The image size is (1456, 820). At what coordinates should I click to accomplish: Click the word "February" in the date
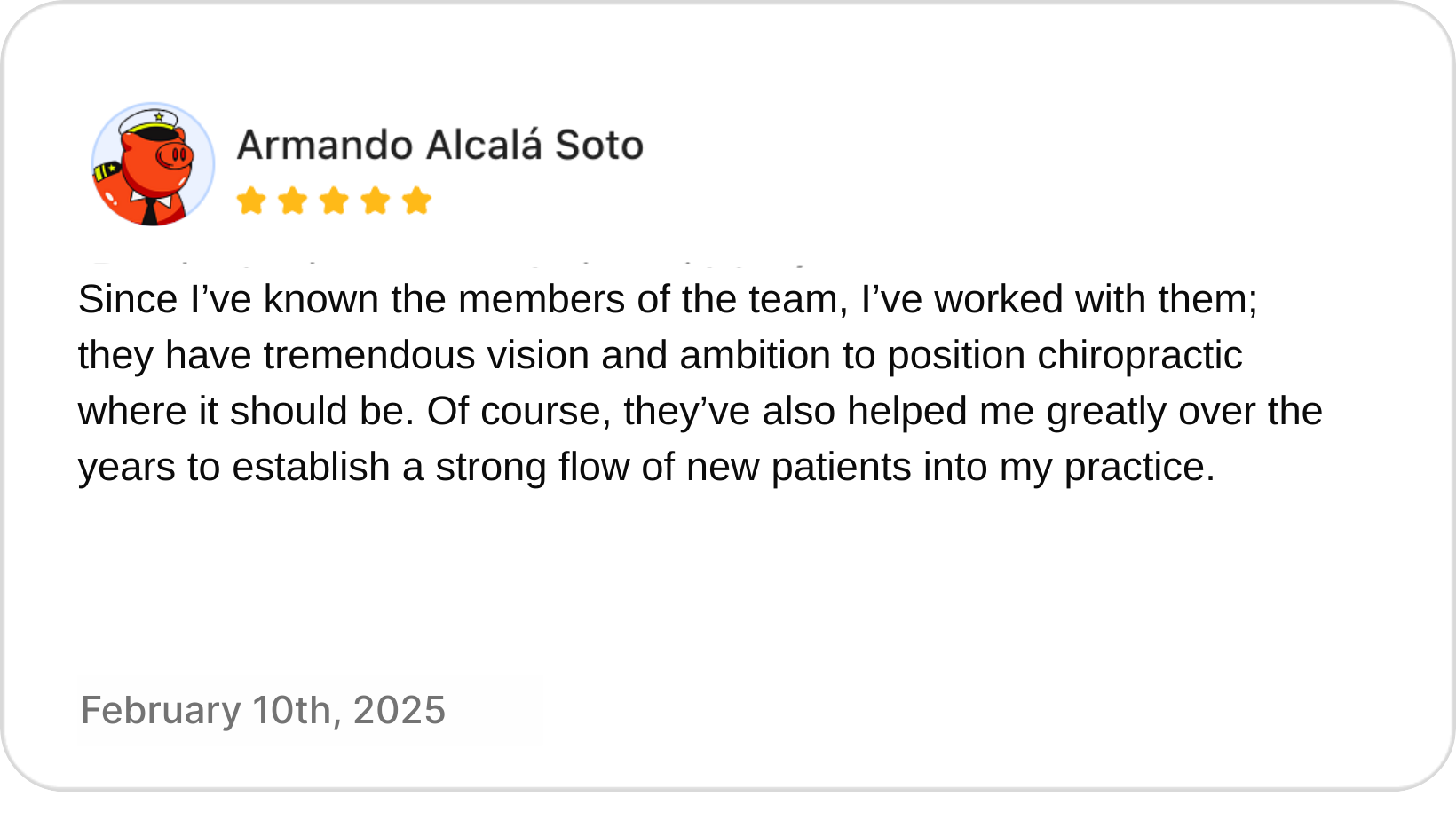pyautogui.click(x=161, y=710)
